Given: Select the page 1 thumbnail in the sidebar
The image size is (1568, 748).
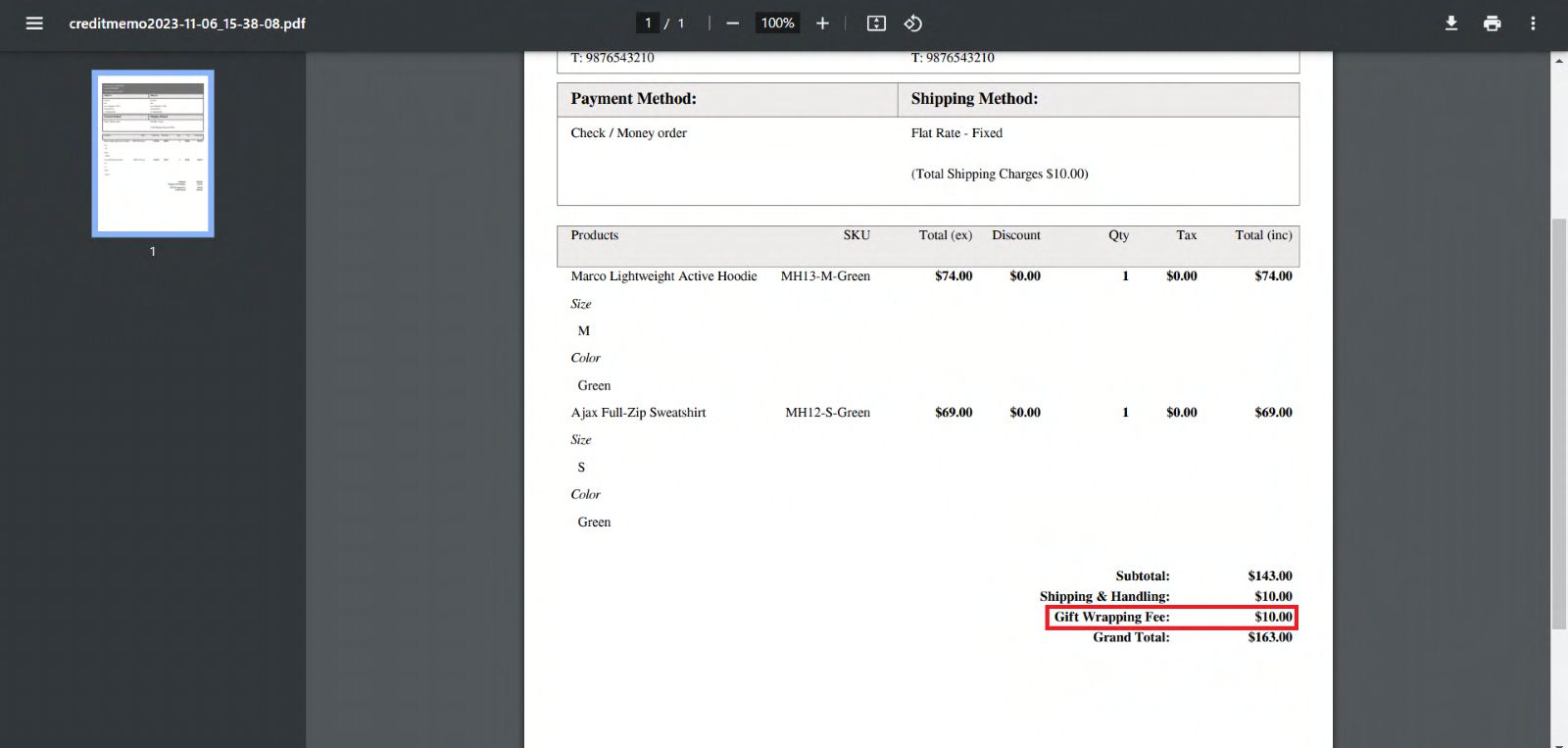Looking at the screenshot, I should point(153,154).
